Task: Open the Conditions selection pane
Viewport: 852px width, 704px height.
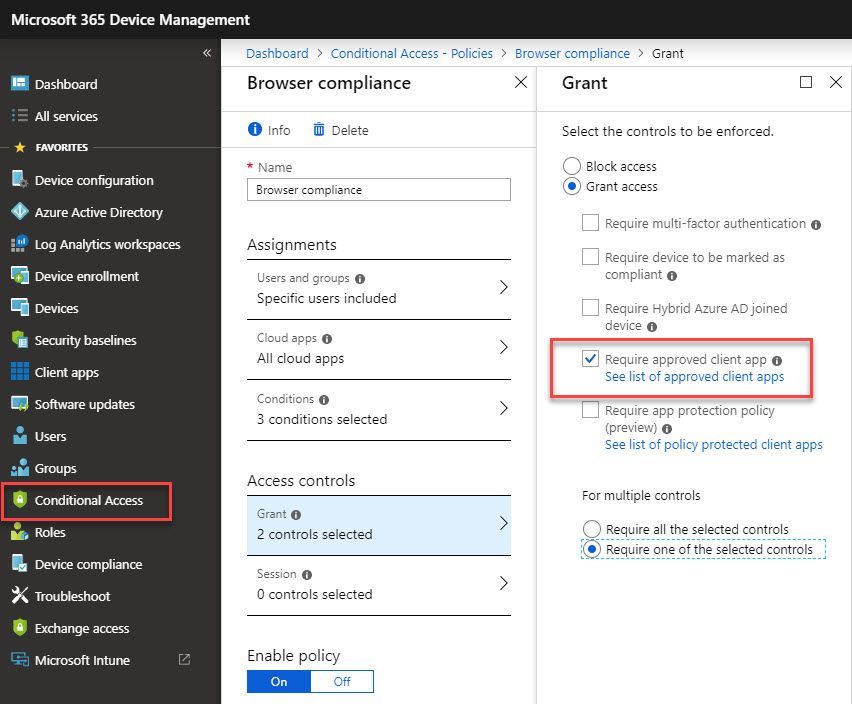Action: pyautogui.click(x=378, y=408)
